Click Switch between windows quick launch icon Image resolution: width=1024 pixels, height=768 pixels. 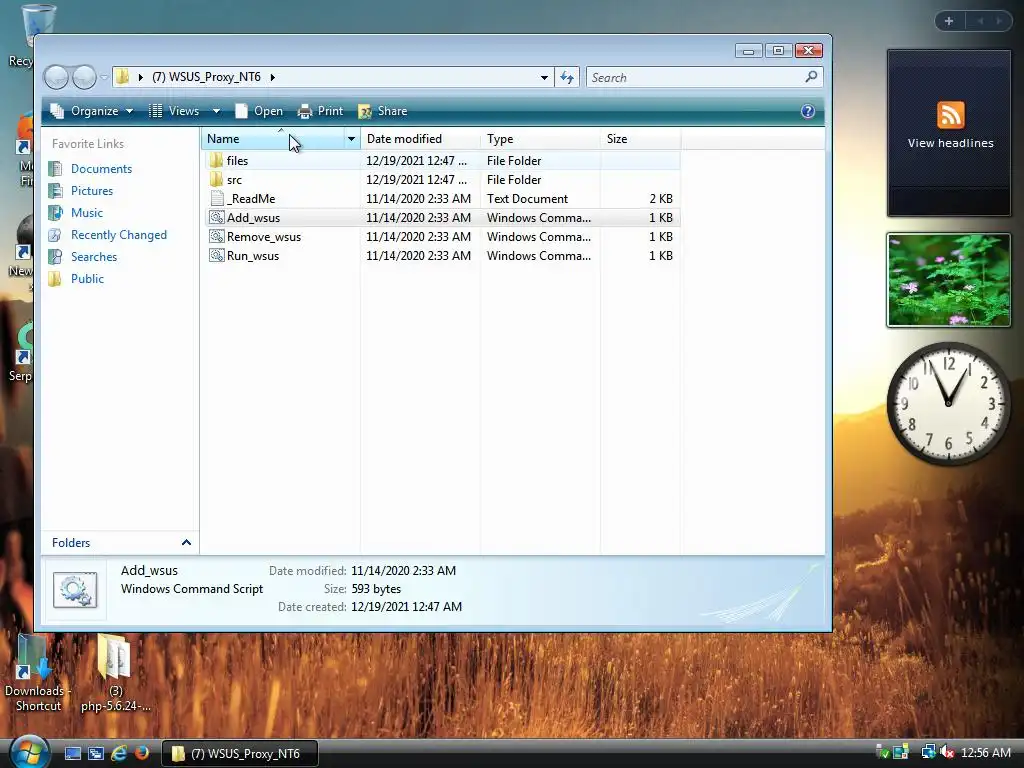pyautogui.click(x=96, y=754)
